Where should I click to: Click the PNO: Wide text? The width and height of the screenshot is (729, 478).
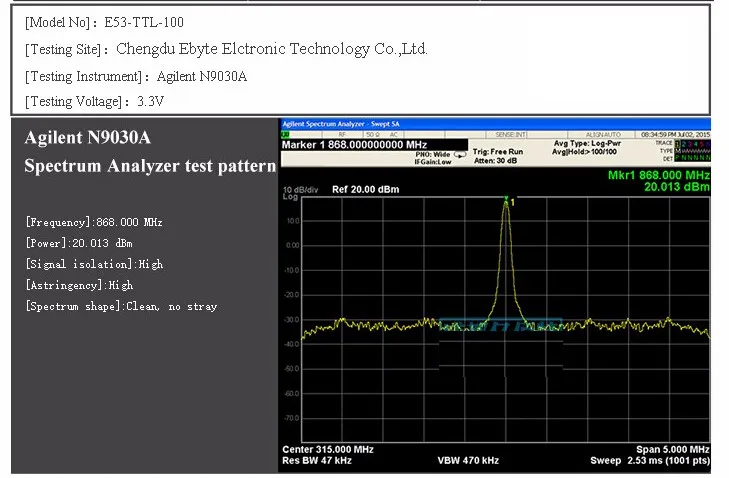pos(433,154)
